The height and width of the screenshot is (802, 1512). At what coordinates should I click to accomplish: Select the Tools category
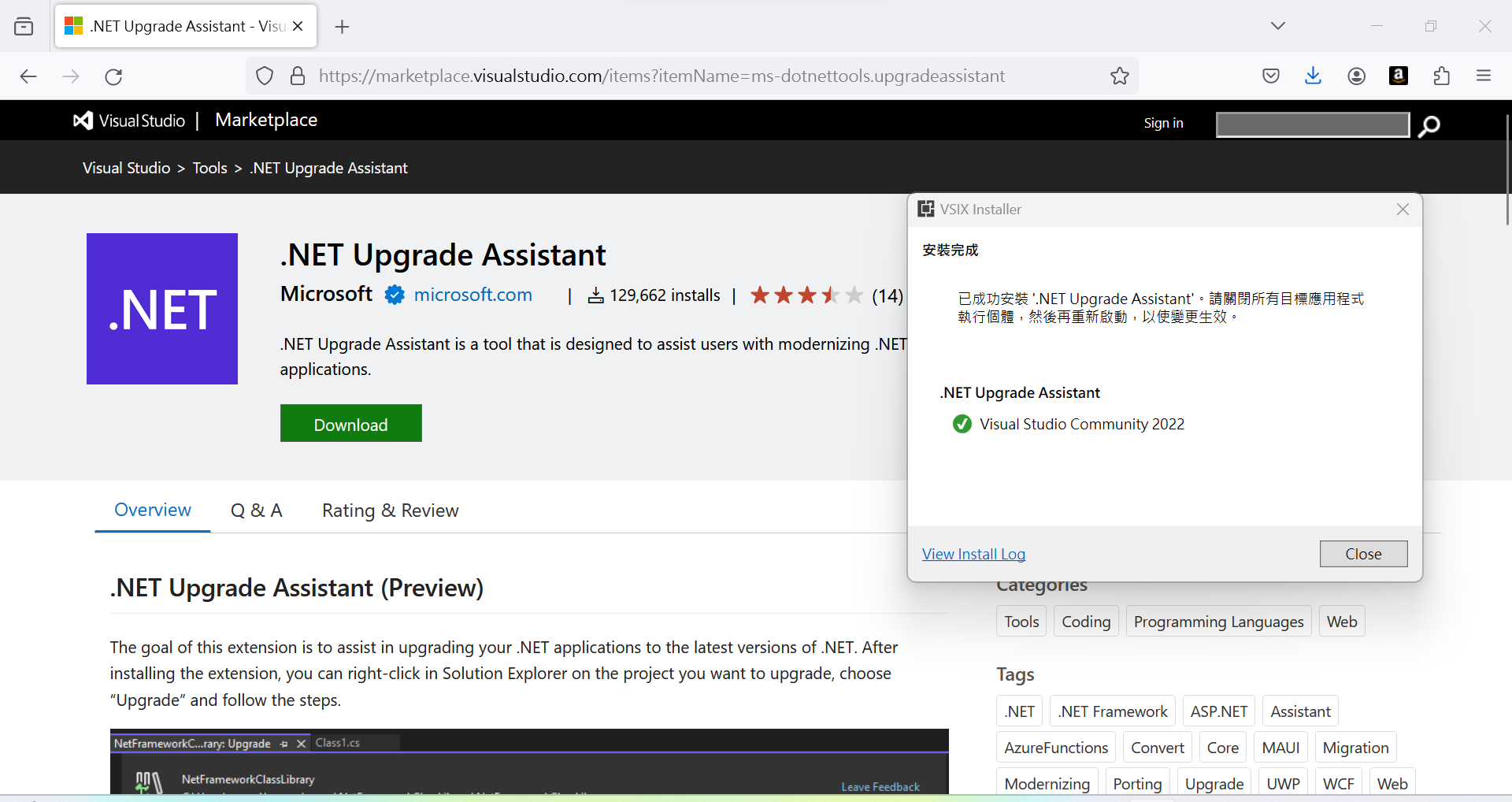click(x=1021, y=622)
